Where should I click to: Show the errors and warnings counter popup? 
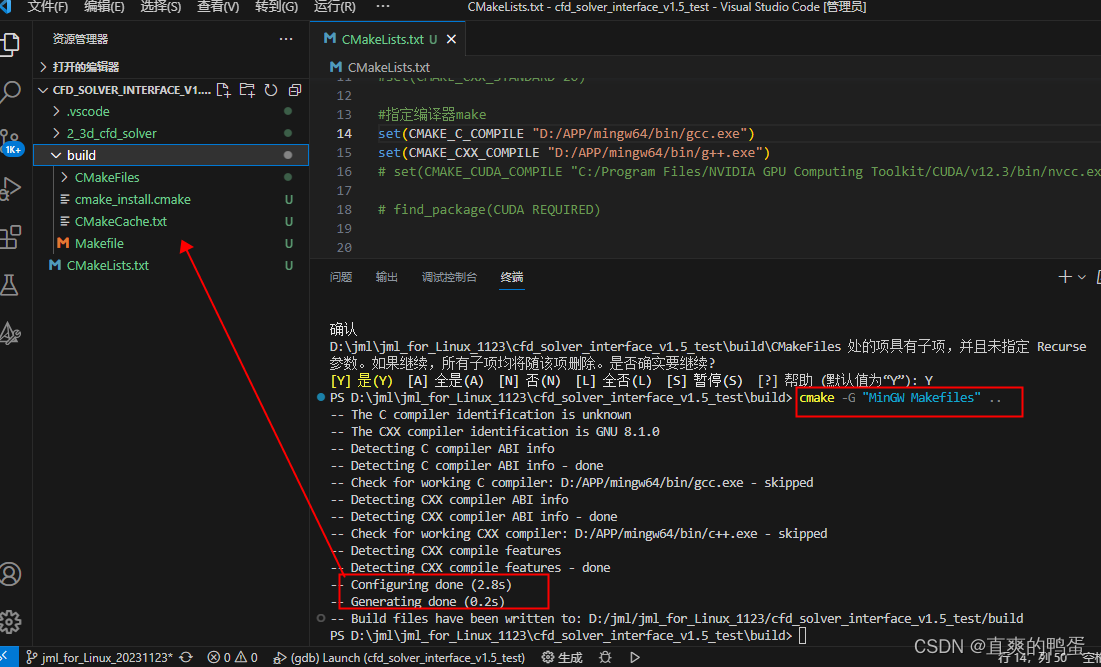[x=232, y=657]
